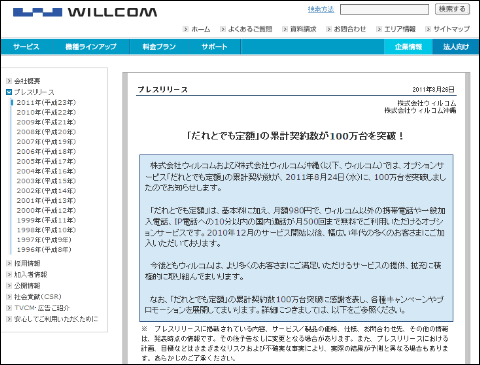Screen dimensions: 480x365
Task: Open 2009年(平成21年) press releases
Action: (x=46, y=122)
